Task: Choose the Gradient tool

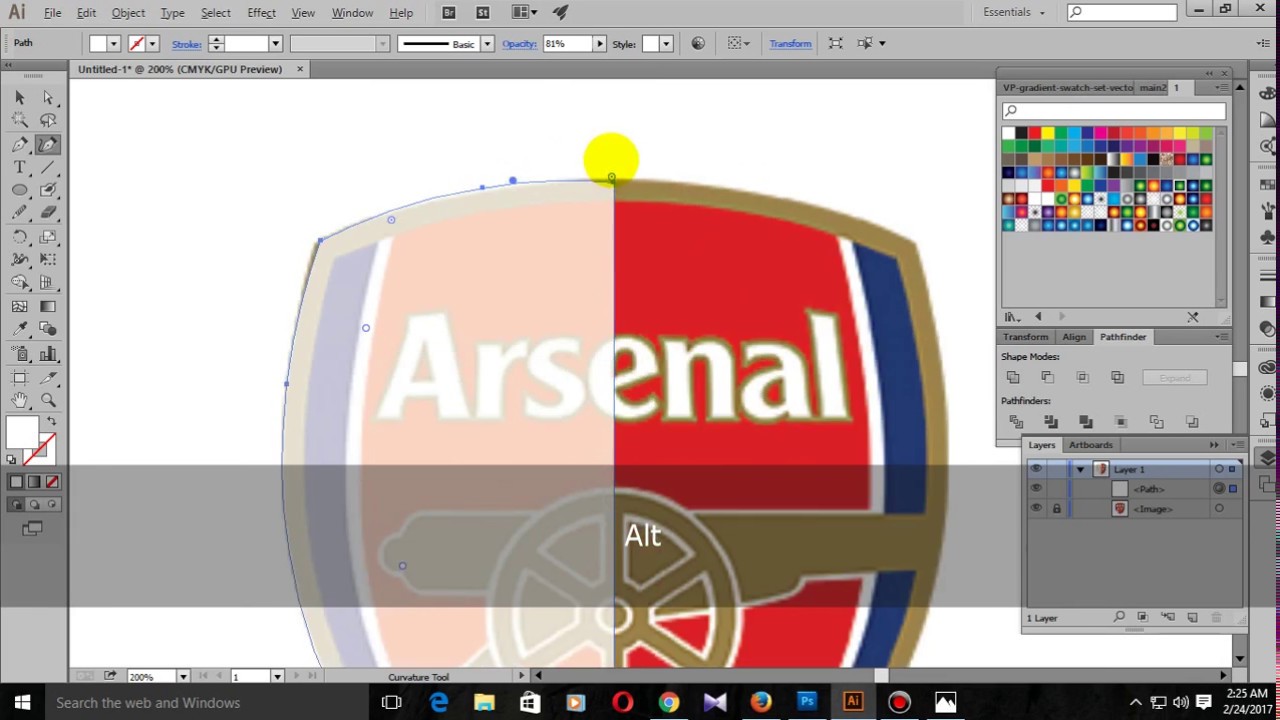Action: (x=46, y=304)
